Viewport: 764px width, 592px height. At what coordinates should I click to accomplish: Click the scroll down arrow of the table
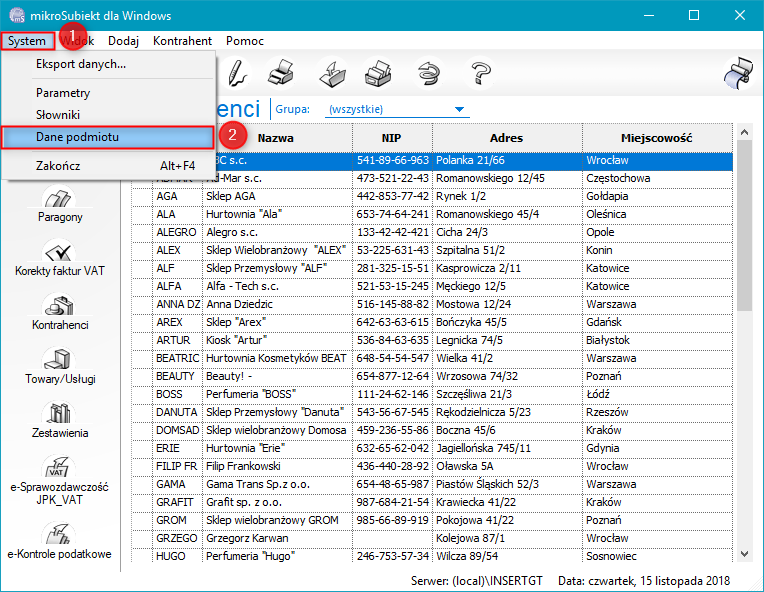click(743, 552)
